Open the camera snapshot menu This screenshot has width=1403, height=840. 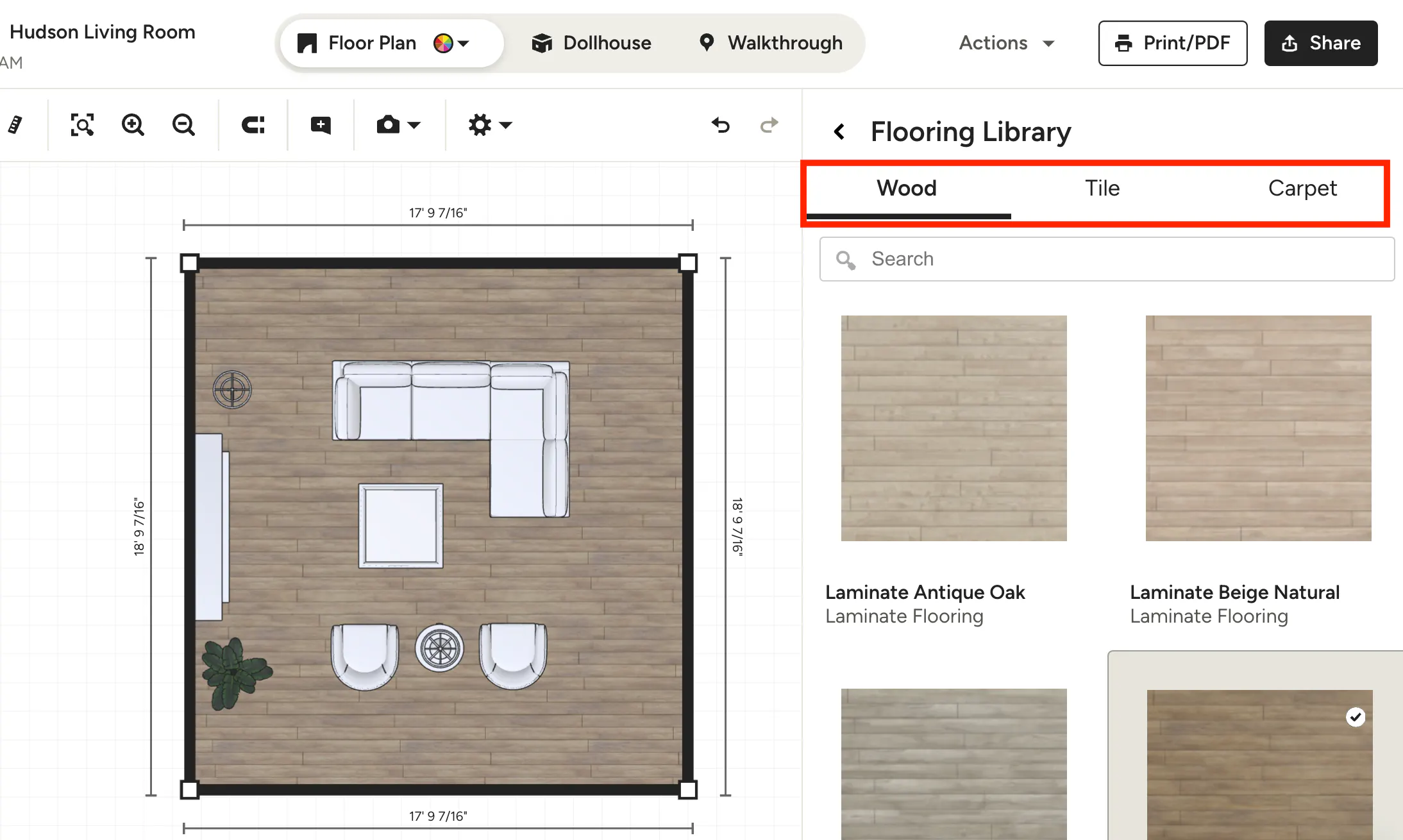[398, 125]
